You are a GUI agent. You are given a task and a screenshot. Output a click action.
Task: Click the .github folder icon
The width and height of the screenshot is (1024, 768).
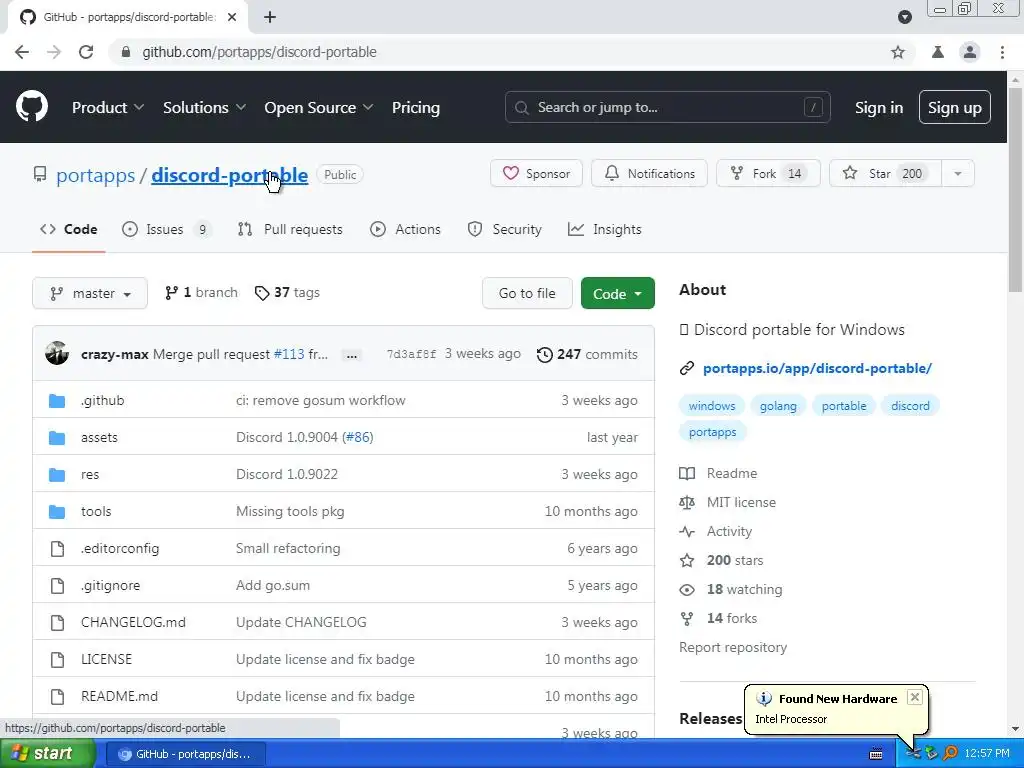coord(57,400)
